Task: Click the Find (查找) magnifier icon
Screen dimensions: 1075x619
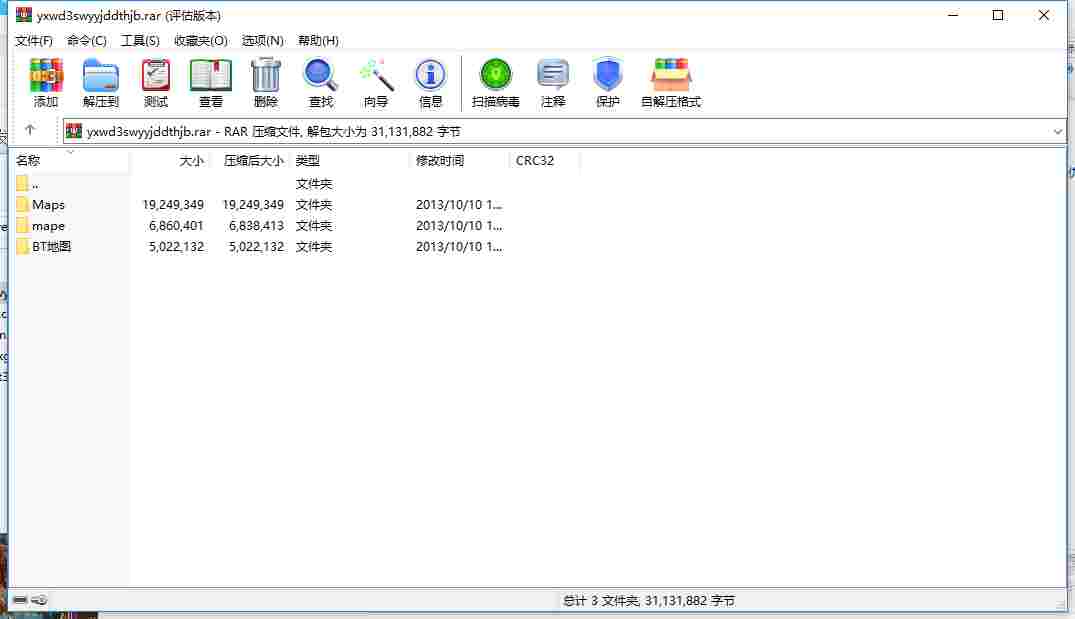Action: (320, 75)
